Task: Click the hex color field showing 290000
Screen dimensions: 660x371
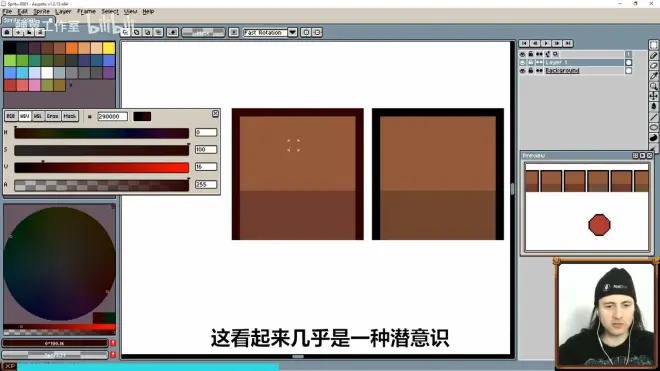Action: point(112,117)
